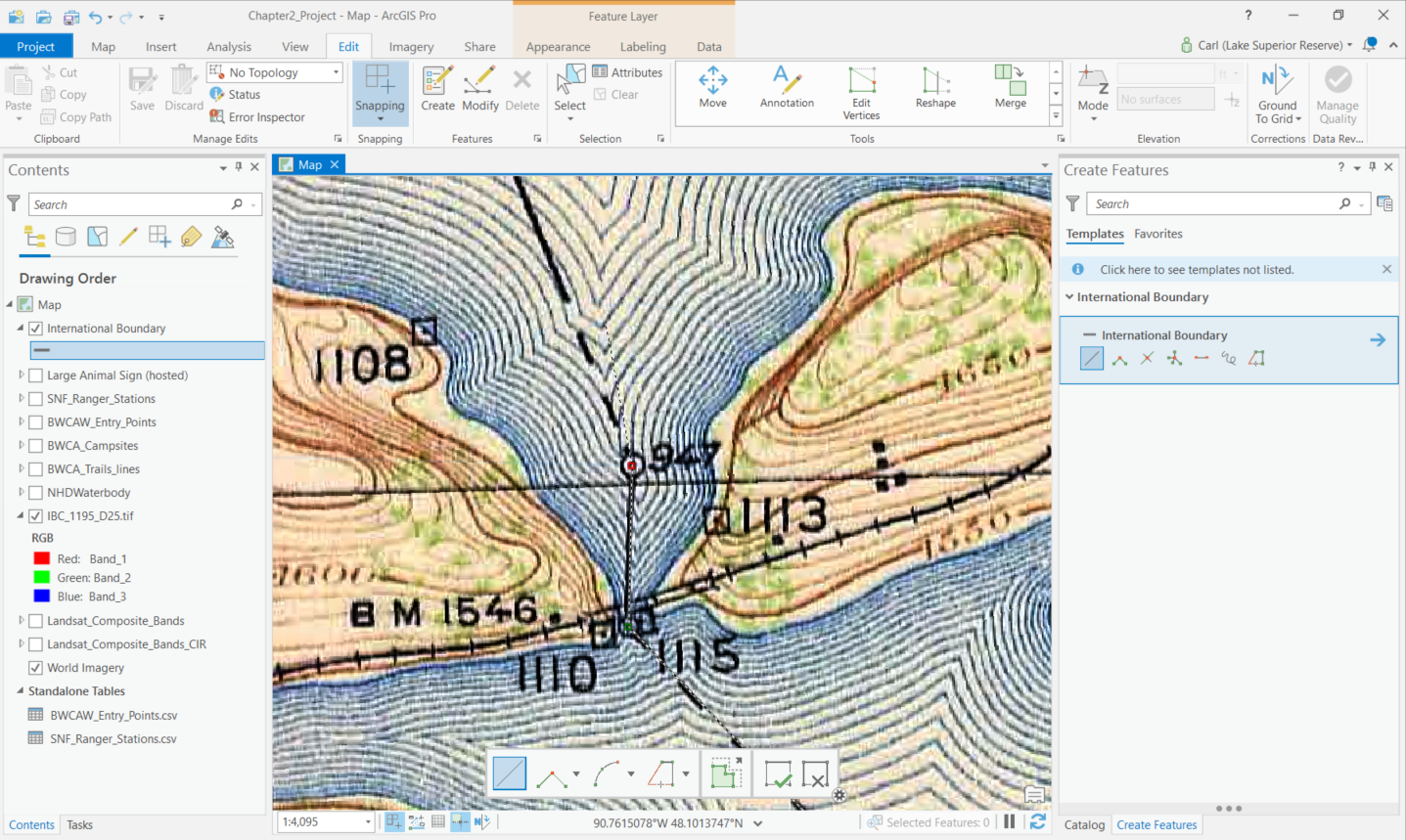1406x840 pixels.
Task: Click the Trace tool on construction toolbar
Action: tap(661, 774)
